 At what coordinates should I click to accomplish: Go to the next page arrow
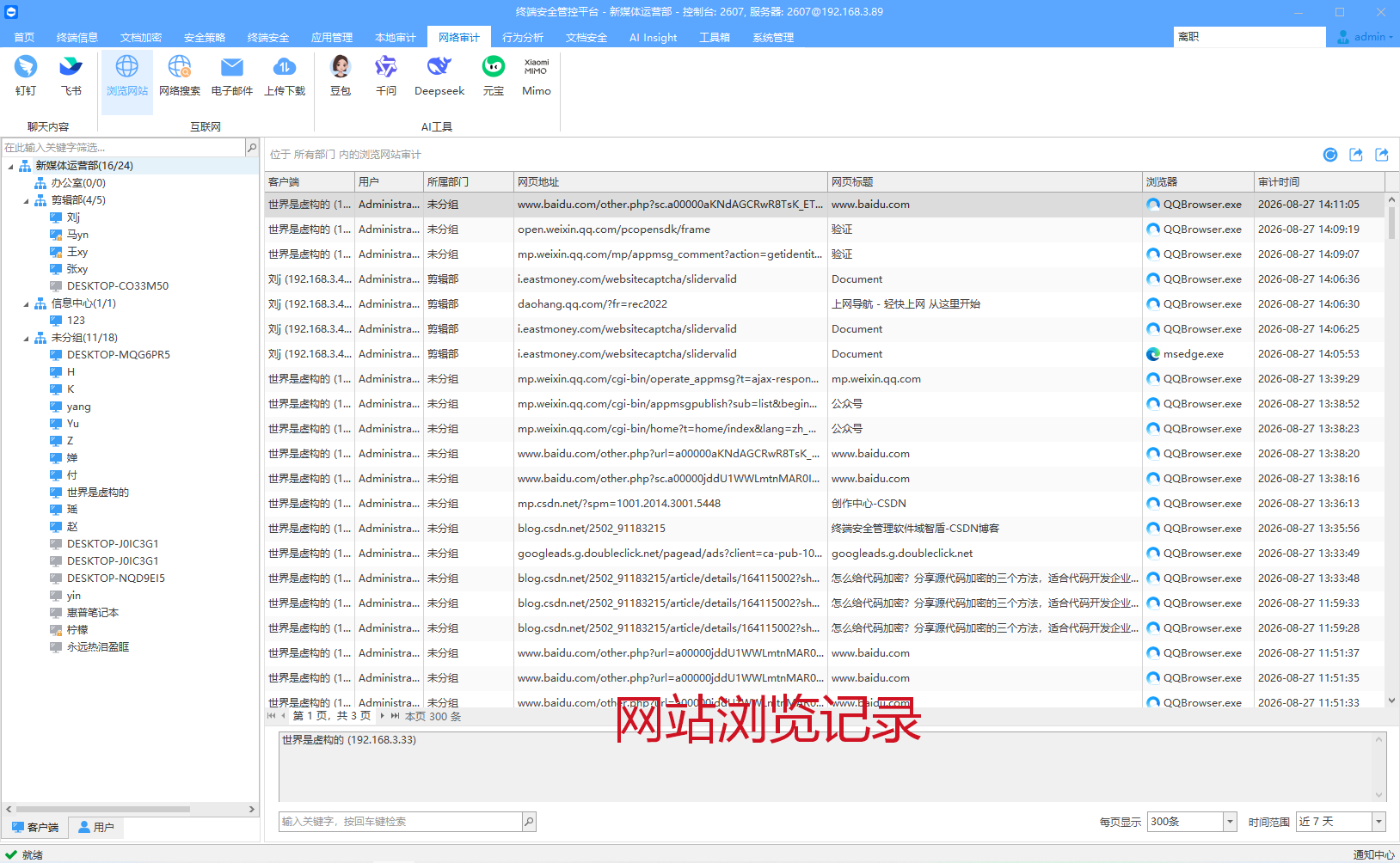383,715
